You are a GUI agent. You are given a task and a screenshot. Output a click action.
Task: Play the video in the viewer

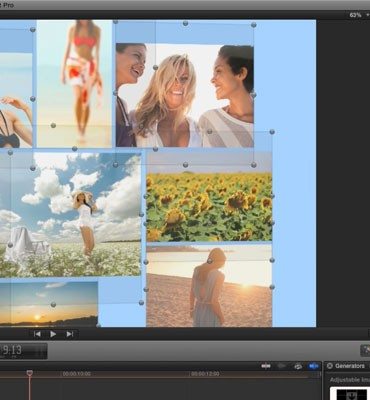coord(53,334)
